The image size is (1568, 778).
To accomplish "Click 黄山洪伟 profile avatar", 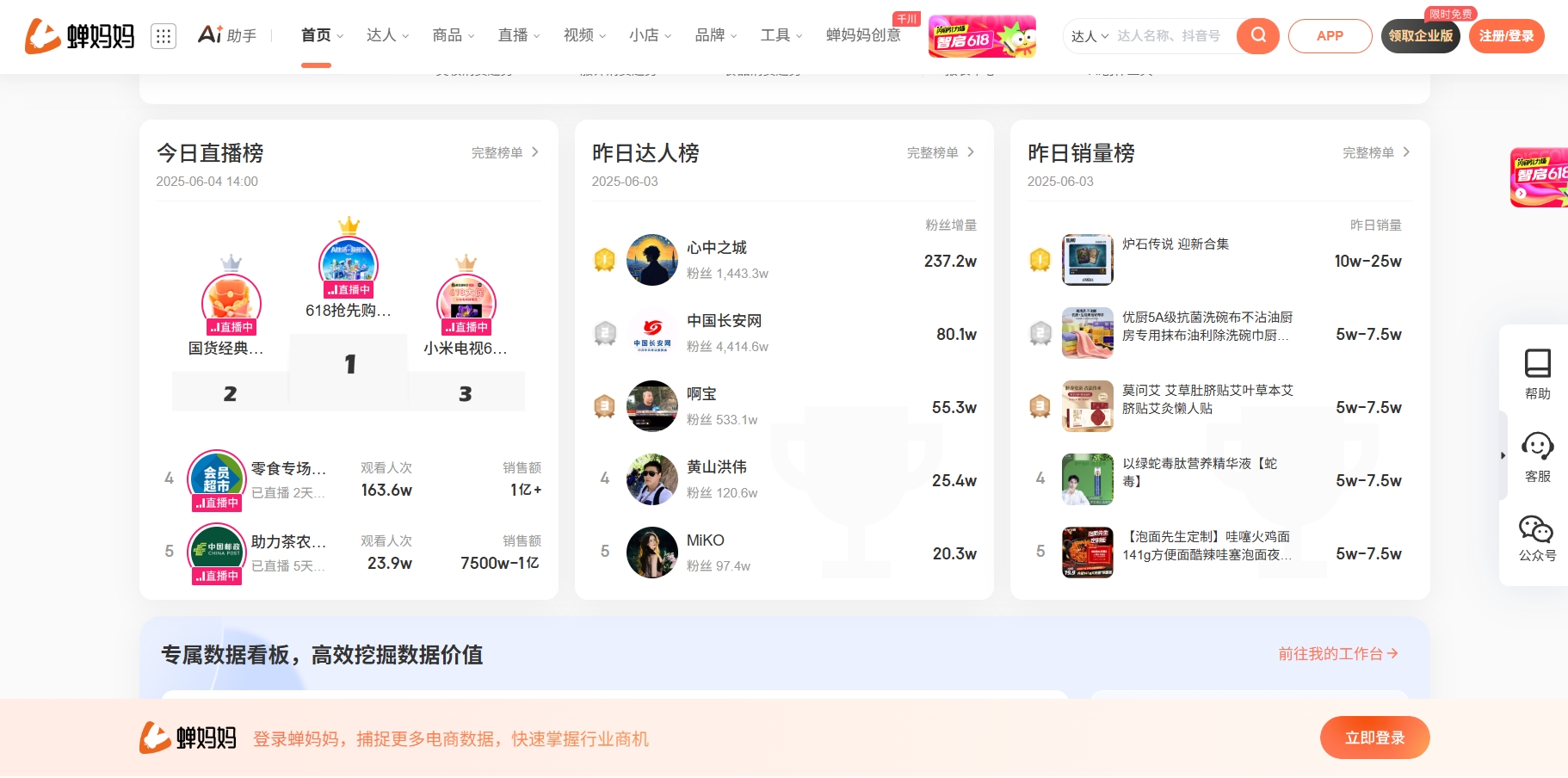I will pyautogui.click(x=652, y=479).
